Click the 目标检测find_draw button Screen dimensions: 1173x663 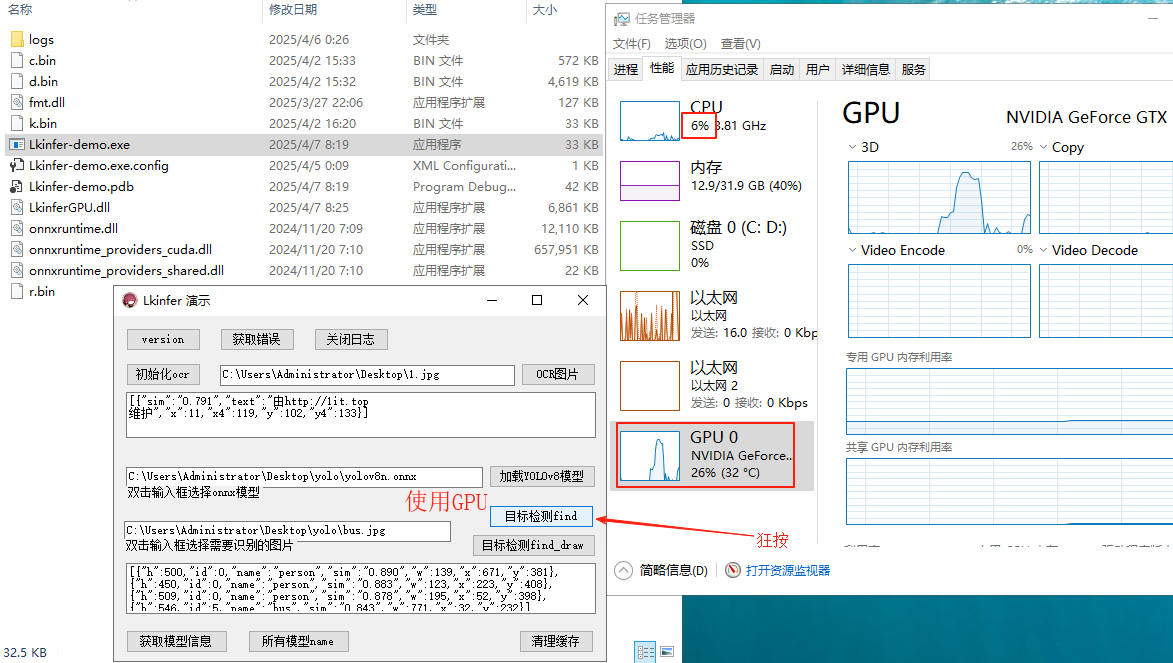coord(533,545)
